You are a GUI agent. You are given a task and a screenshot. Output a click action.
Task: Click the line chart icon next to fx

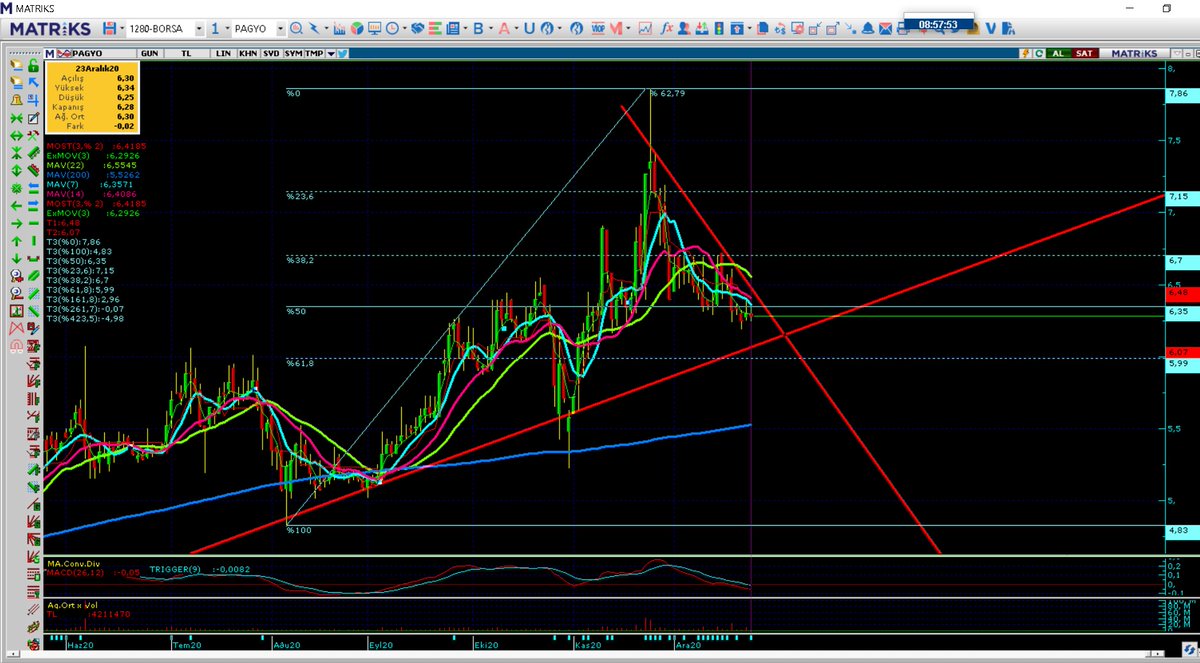[x=645, y=28]
